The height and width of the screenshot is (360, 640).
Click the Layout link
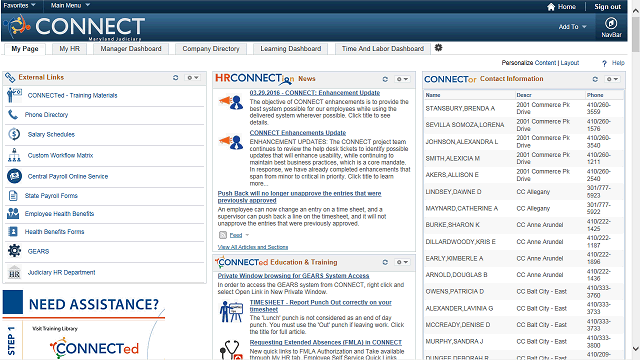point(570,63)
